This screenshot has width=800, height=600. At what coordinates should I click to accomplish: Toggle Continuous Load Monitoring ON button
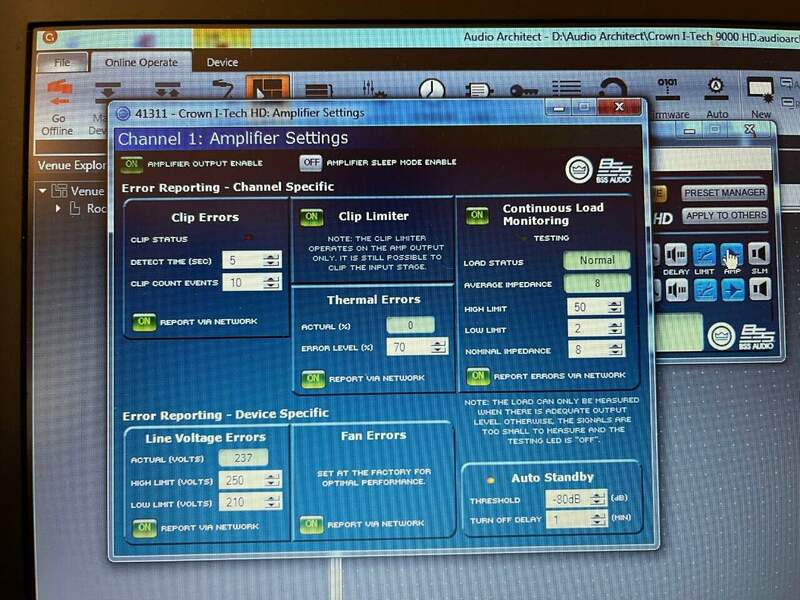pos(478,215)
